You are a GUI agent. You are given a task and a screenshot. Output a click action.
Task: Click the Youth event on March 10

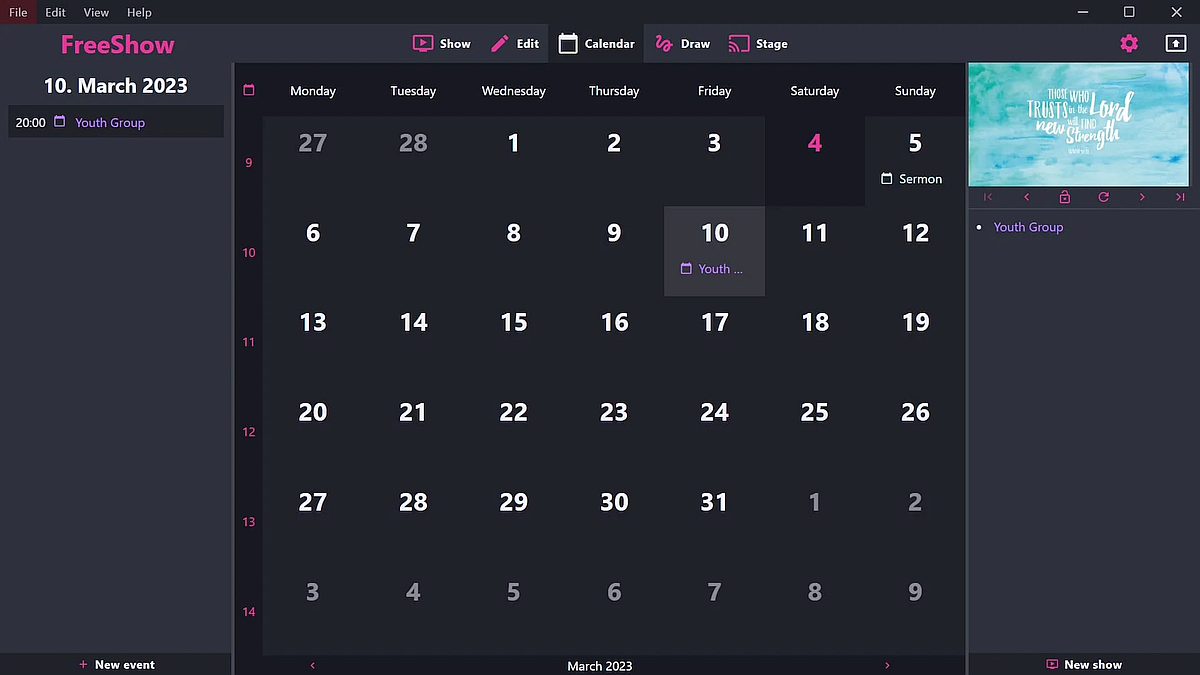[x=711, y=269]
